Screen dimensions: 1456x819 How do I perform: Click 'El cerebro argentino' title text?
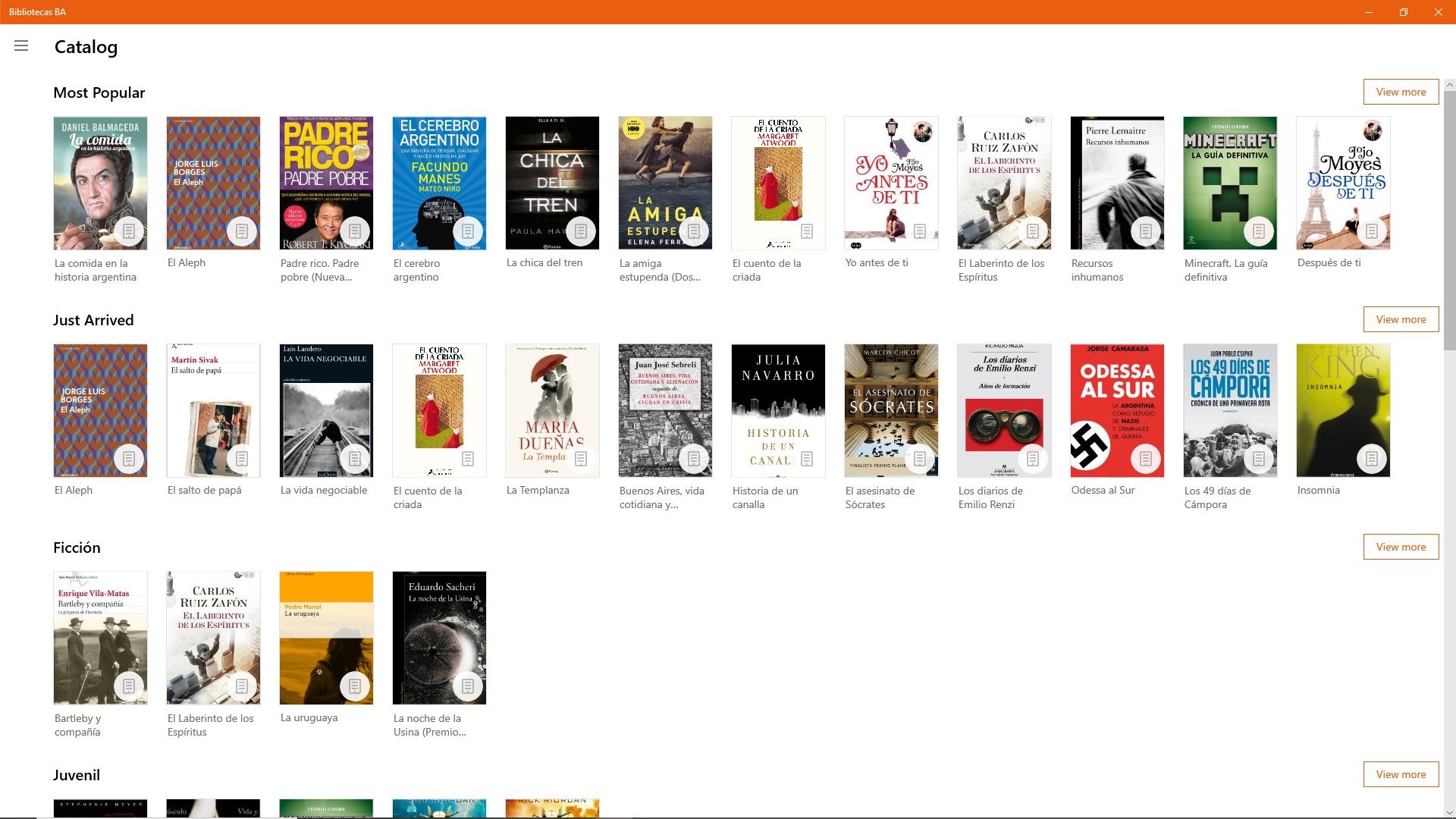[416, 270]
